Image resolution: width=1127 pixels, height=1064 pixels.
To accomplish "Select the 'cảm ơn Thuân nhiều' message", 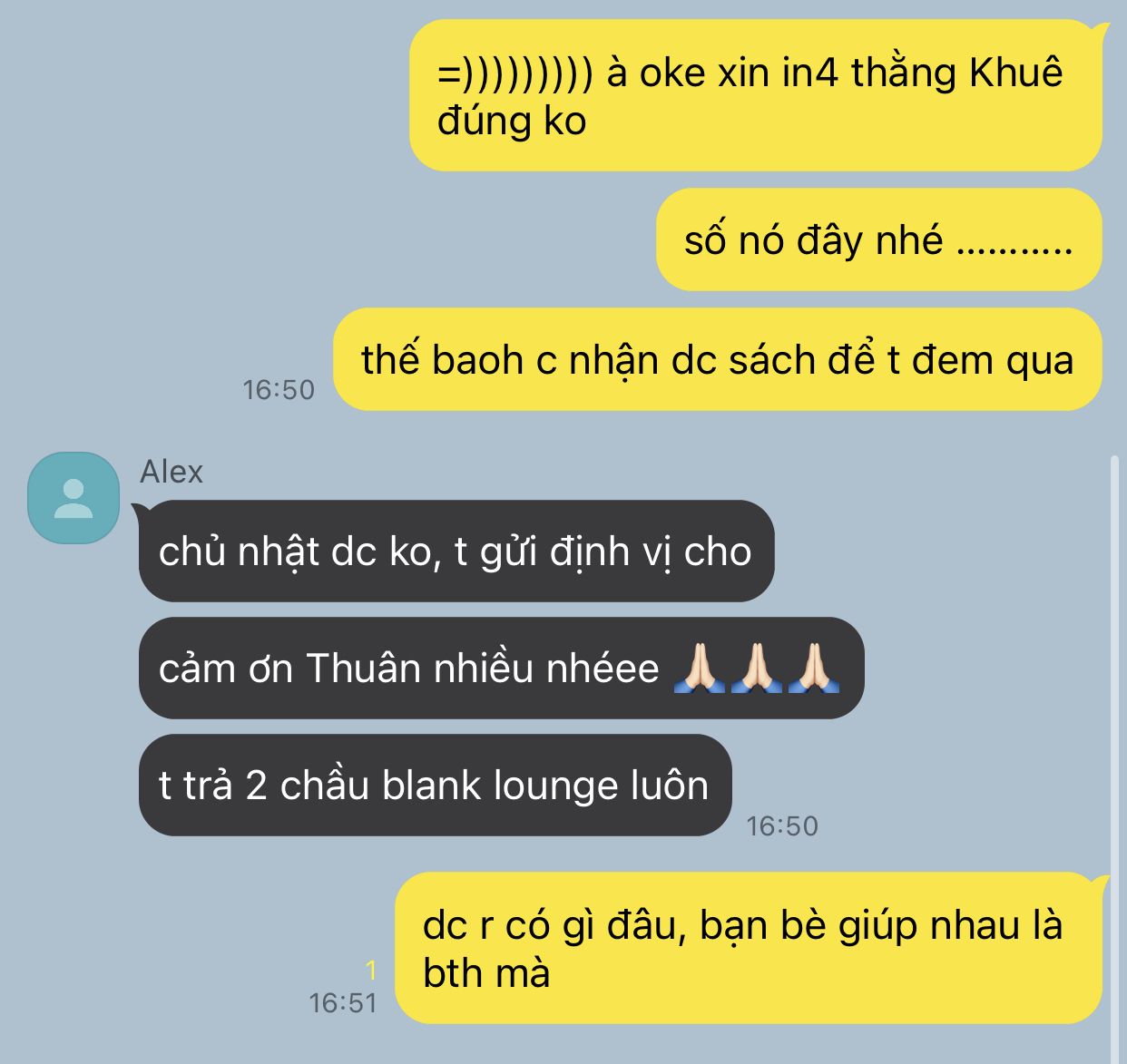I will [501, 668].
